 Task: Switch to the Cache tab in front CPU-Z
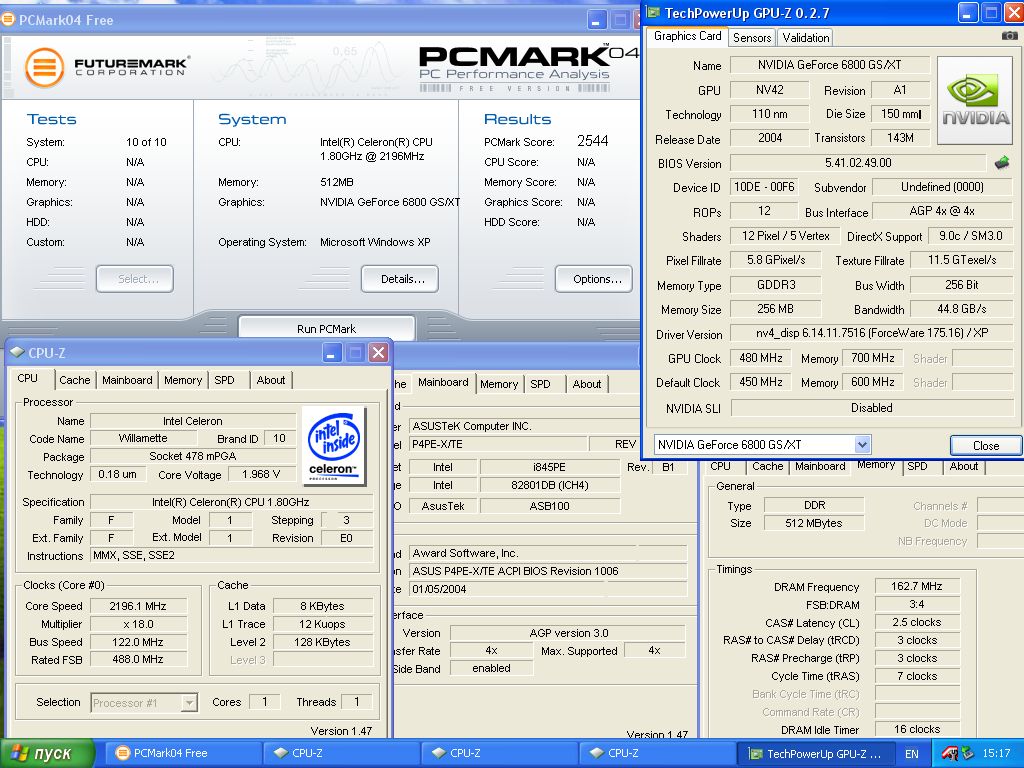74,380
